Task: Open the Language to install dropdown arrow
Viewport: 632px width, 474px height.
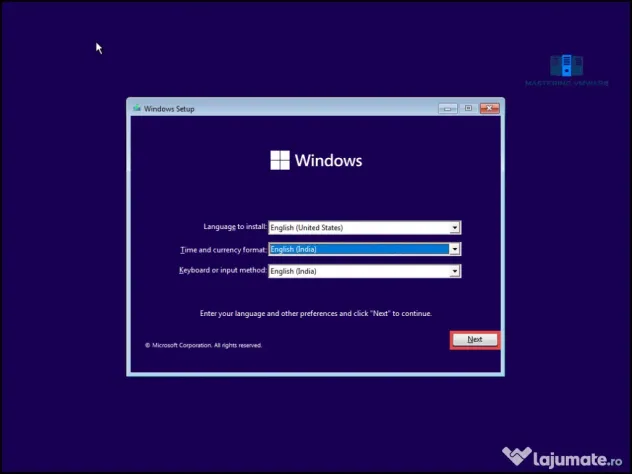Action: point(455,228)
